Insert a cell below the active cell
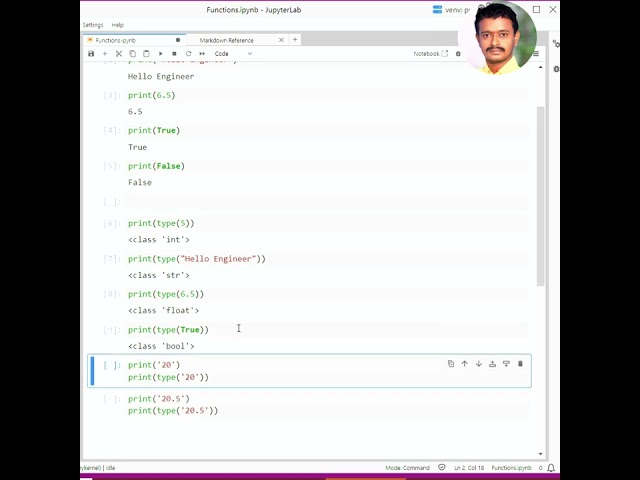 tap(506, 364)
